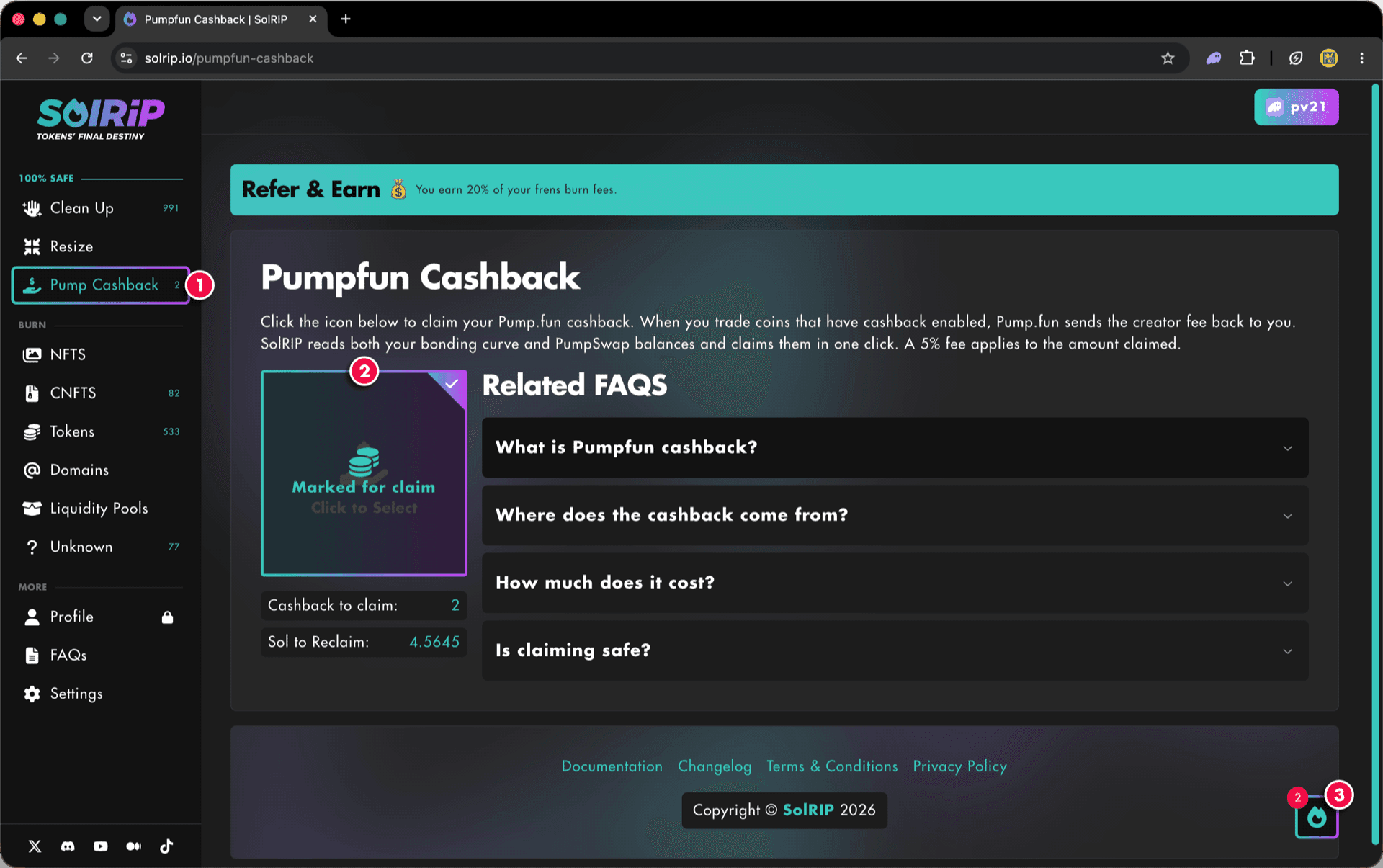Click the Refer & Earn banner
The width and height of the screenshot is (1383, 868).
784,189
